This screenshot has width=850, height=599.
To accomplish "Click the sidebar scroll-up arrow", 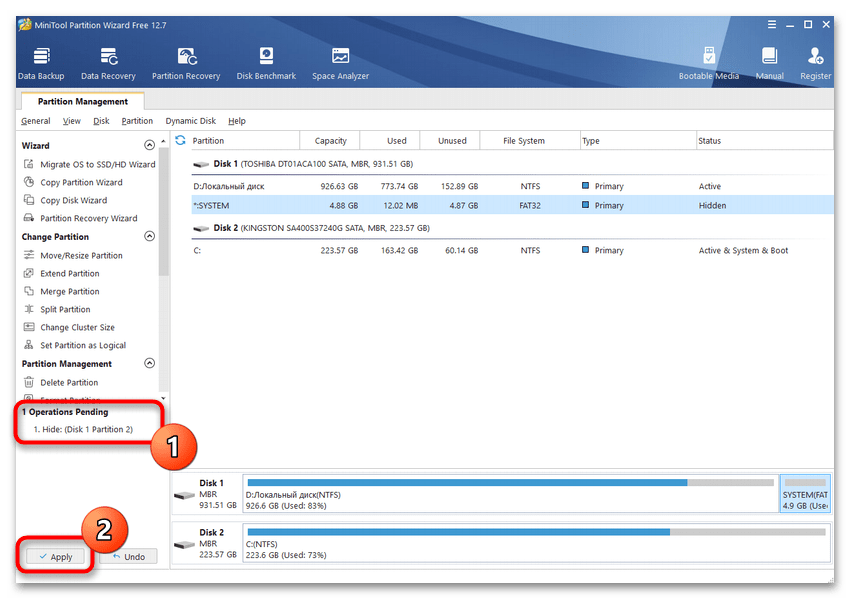I will point(163,141).
